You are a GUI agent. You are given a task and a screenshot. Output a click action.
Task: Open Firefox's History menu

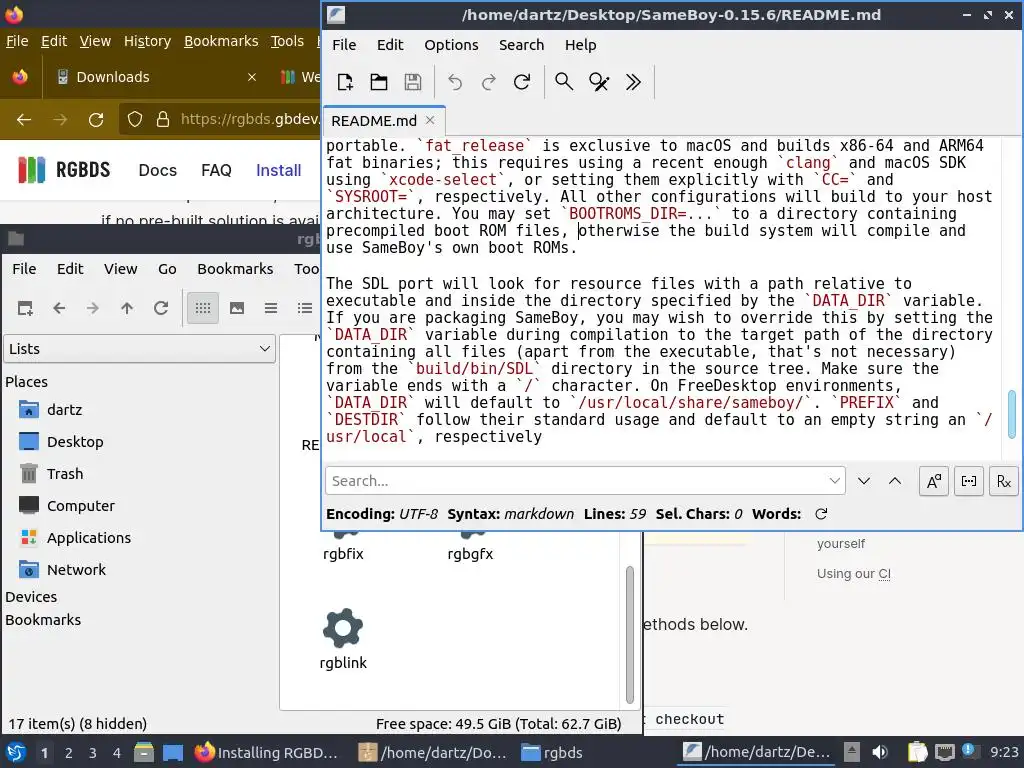tap(147, 41)
